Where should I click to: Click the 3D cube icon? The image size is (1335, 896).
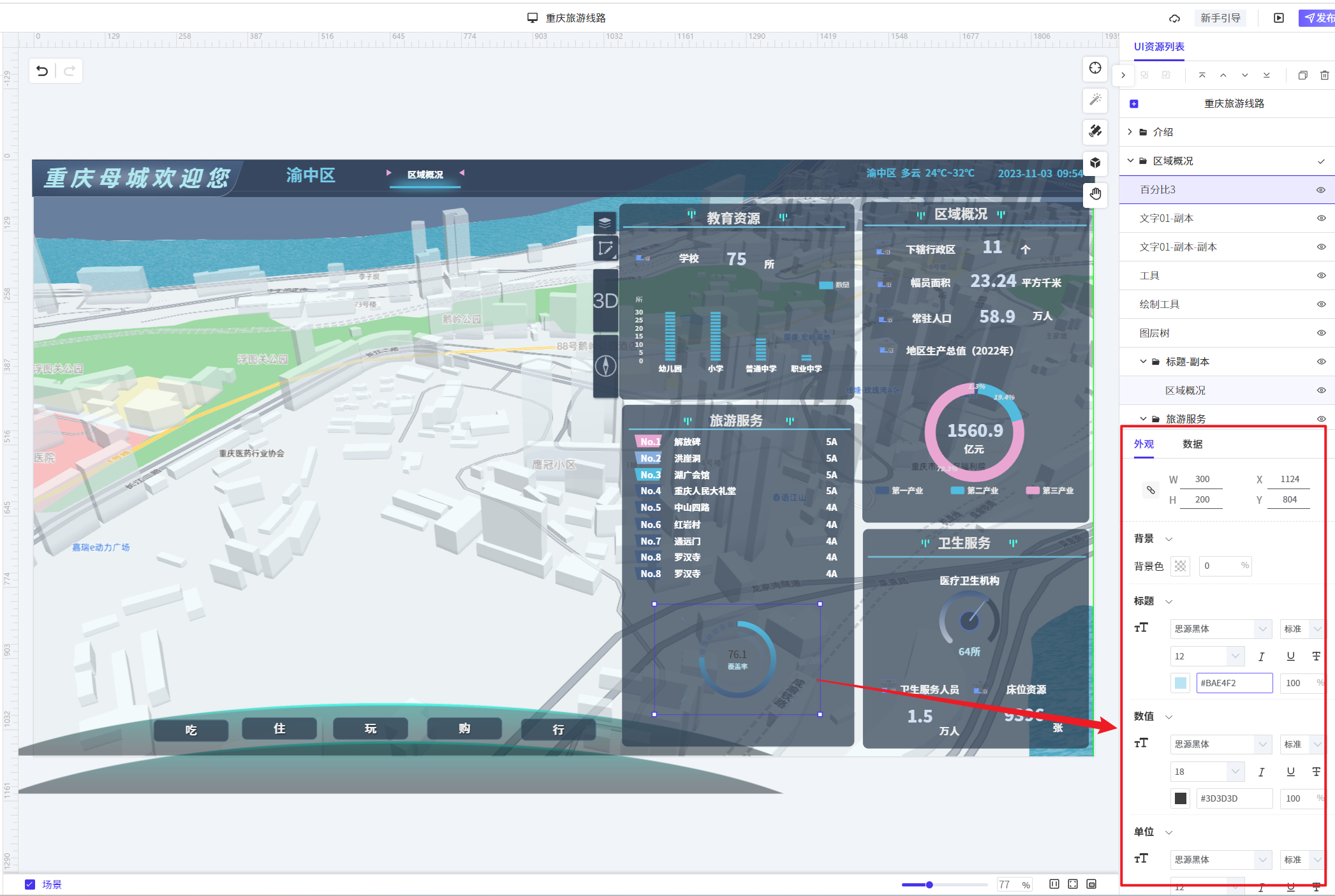[1095, 163]
